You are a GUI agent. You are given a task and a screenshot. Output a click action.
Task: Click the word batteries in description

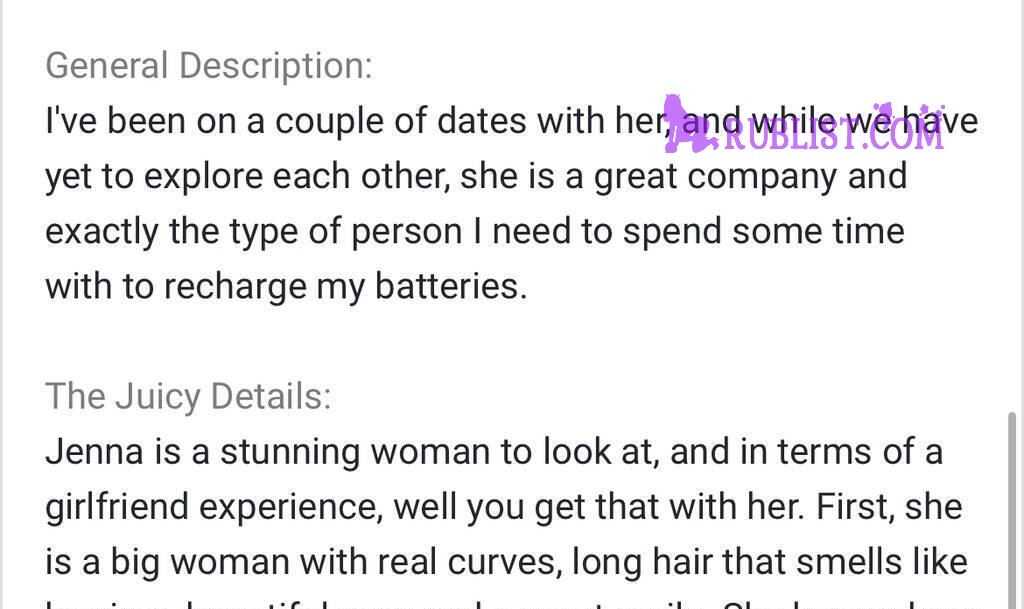[451, 287]
